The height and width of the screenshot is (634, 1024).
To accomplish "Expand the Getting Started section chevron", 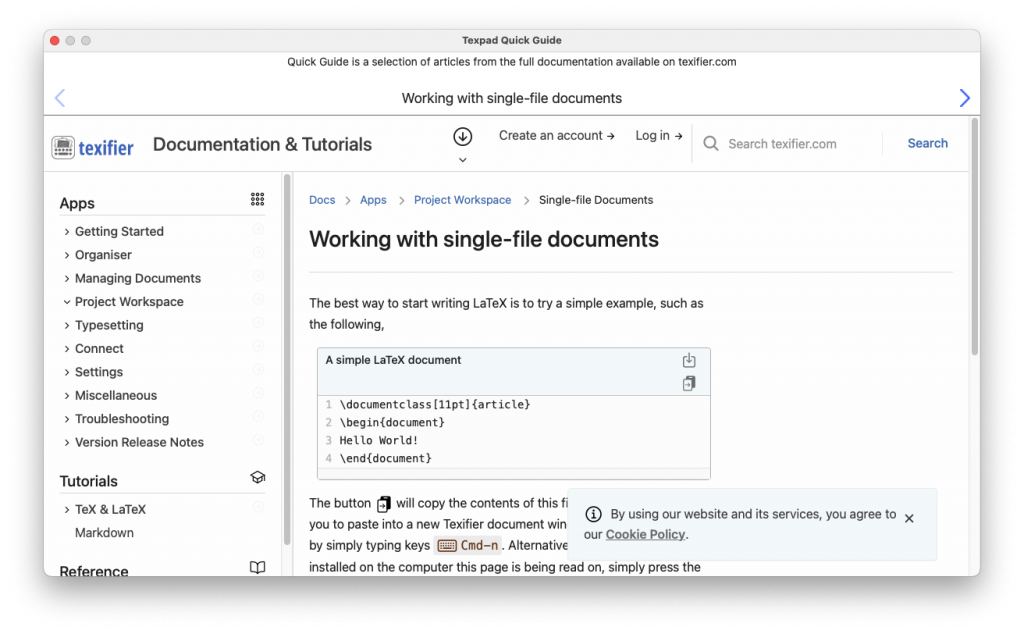I will [x=67, y=232].
